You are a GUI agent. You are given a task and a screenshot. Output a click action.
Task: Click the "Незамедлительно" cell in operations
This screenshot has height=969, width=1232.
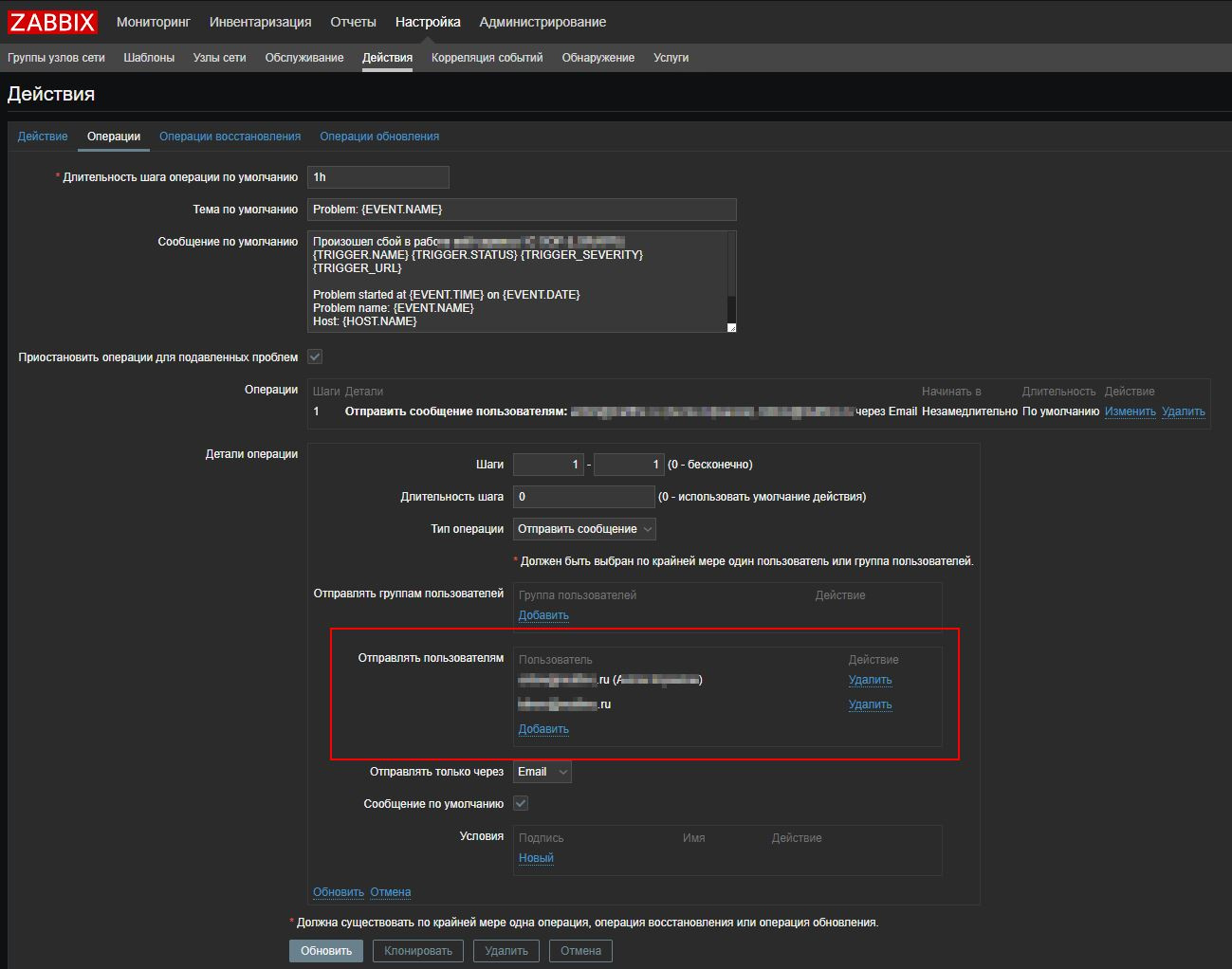click(x=969, y=411)
